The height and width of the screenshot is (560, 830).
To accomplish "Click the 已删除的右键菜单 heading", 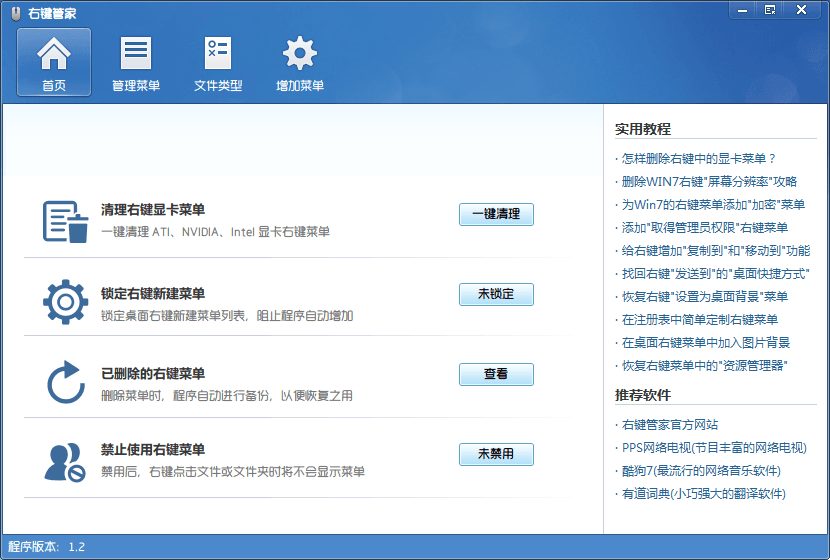I will point(153,374).
